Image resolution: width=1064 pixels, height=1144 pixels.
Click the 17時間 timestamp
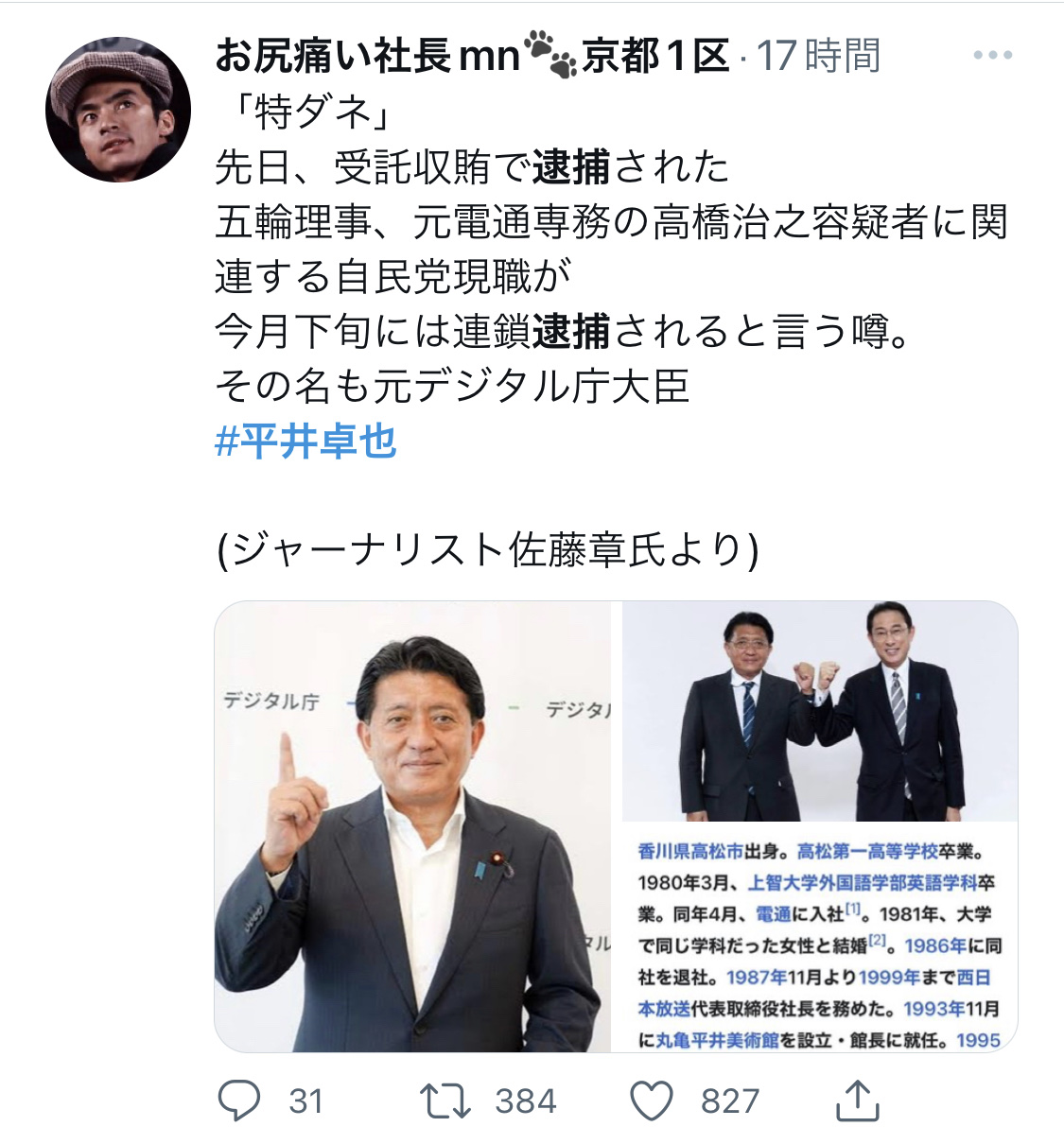(x=818, y=56)
